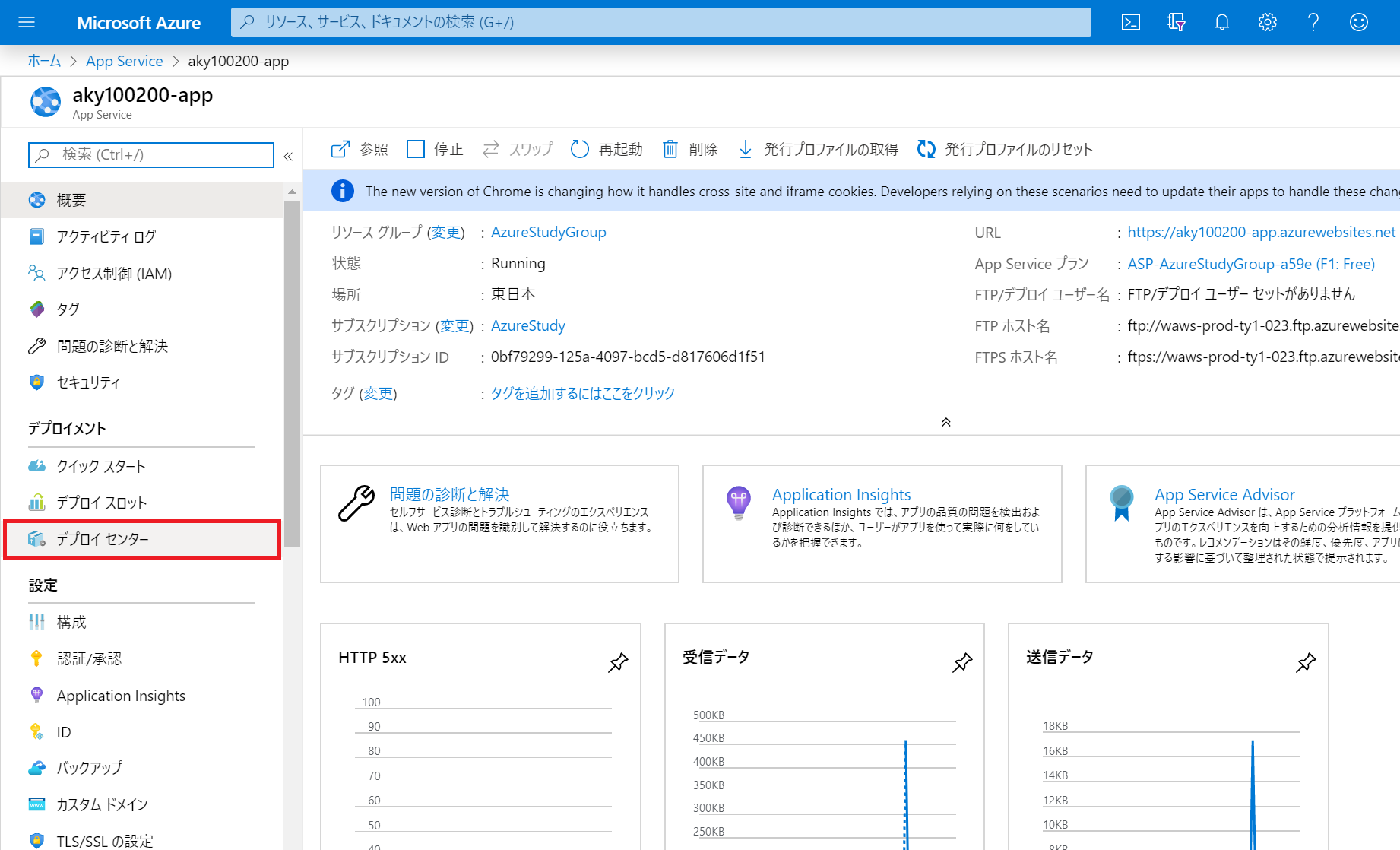Click the Microsoft Azure logo text
The image size is (1400, 850).
click(139, 23)
